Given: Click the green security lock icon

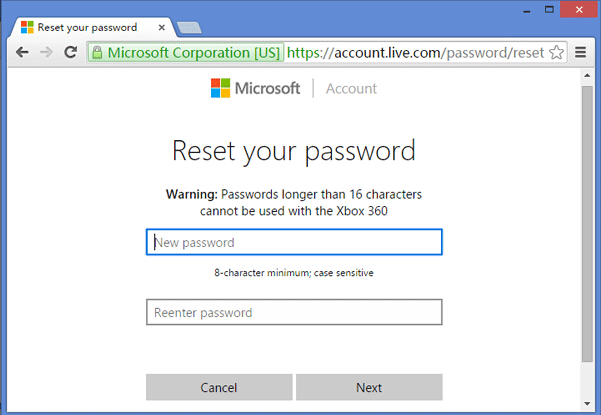Looking at the screenshot, I should [98, 51].
